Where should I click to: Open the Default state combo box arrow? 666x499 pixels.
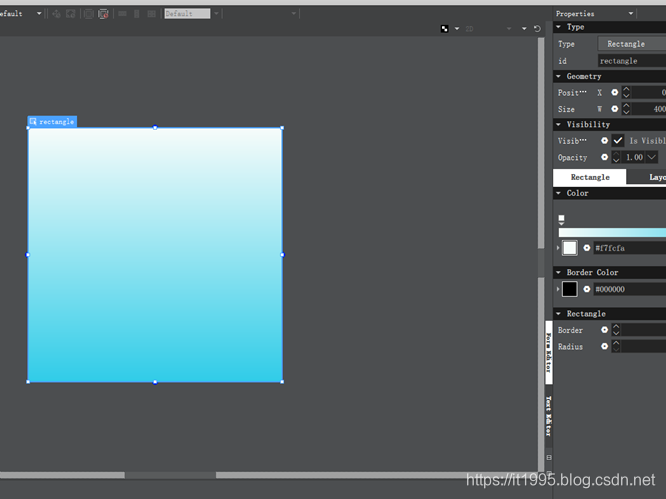[216, 14]
